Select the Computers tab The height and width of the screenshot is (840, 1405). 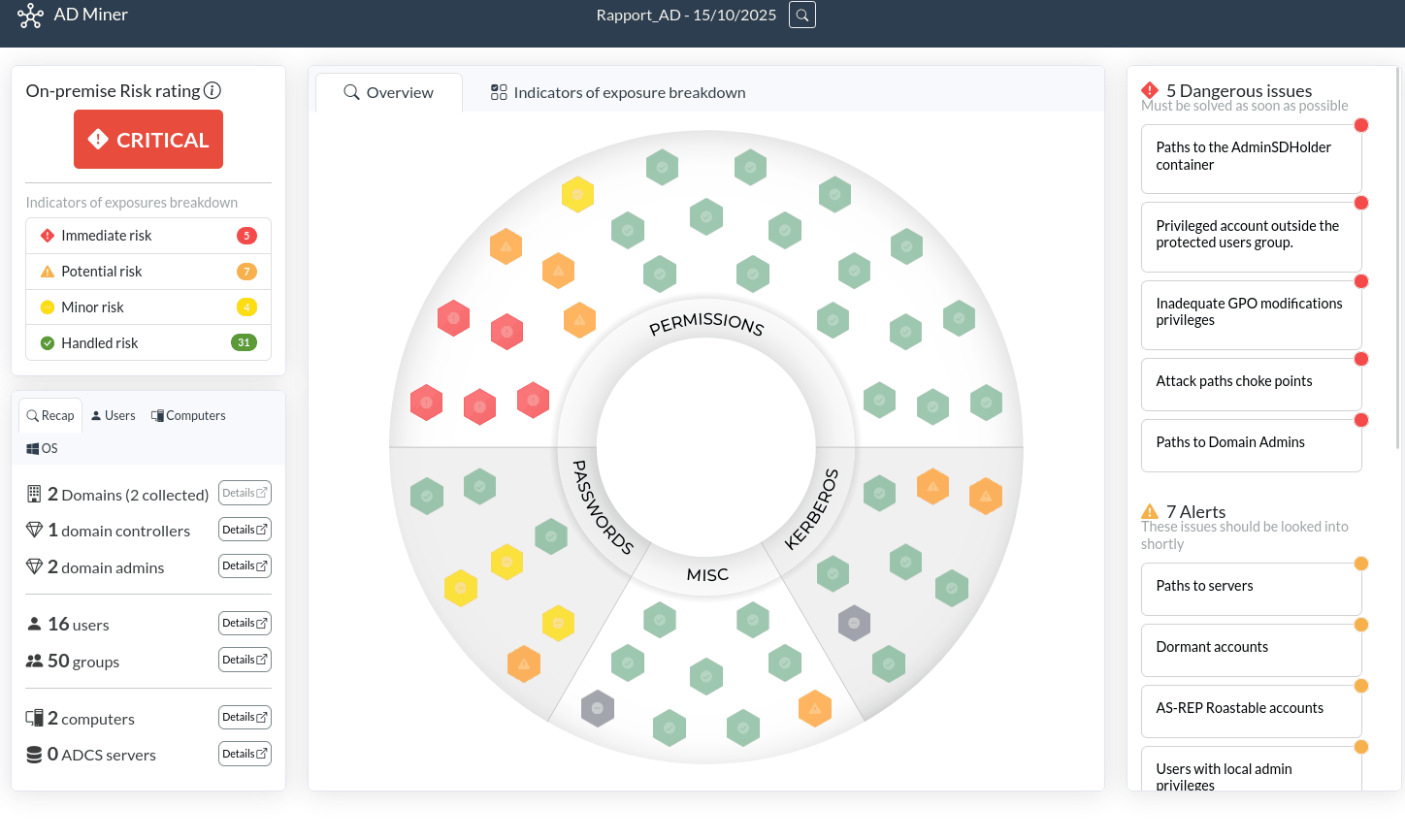pos(188,415)
